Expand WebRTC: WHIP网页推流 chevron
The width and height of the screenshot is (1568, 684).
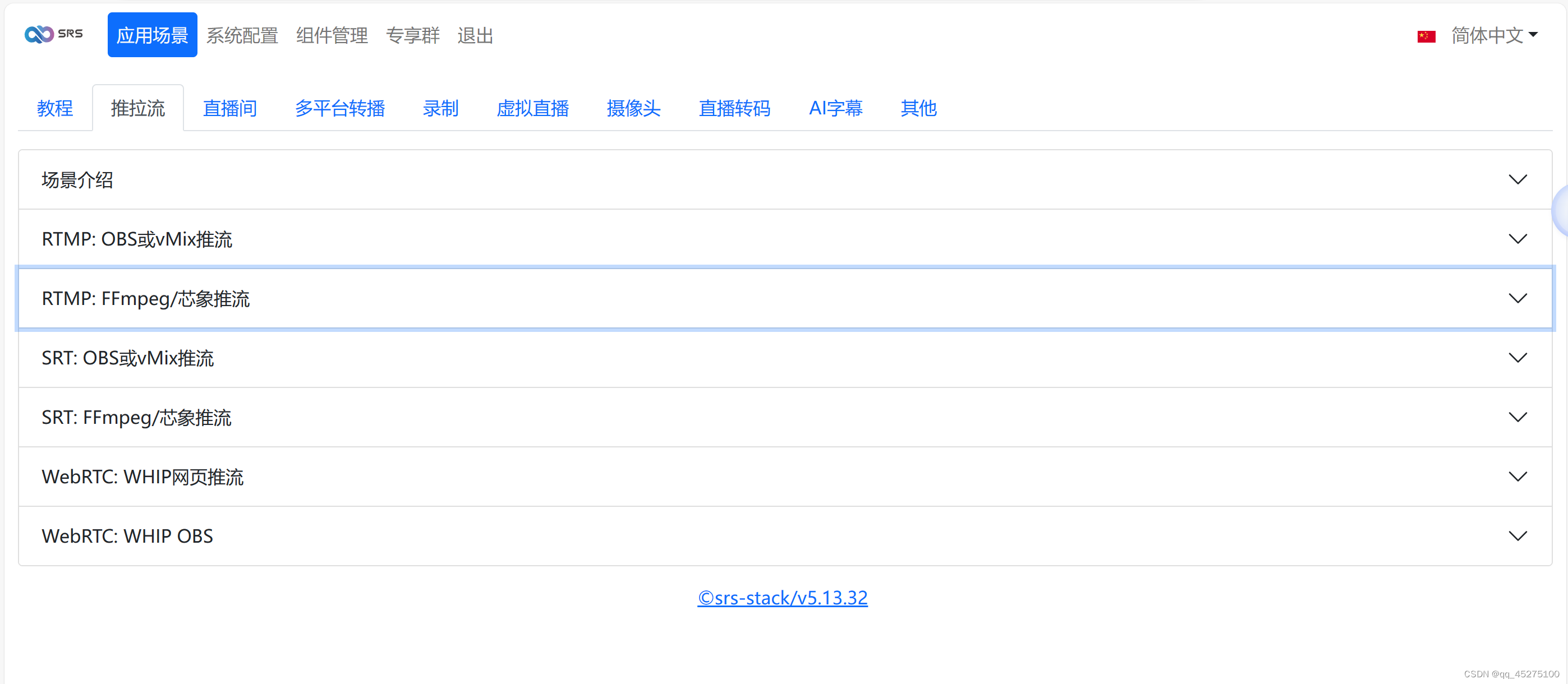[x=1518, y=477]
